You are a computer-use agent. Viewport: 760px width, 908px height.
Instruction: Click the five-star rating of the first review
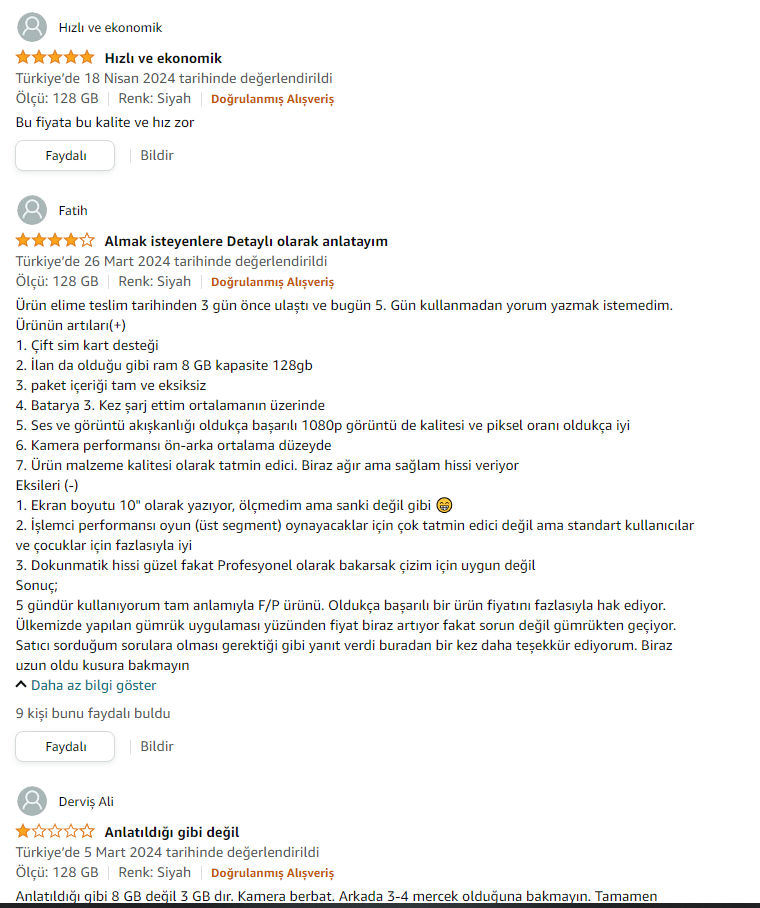pyautogui.click(x=55, y=58)
